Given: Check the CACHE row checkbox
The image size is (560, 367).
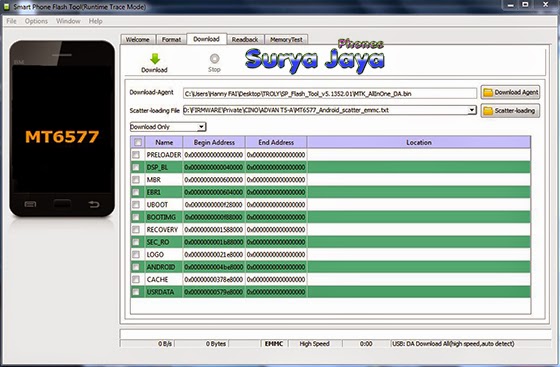Looking at the screenshot, I should (x=136, y=279).
